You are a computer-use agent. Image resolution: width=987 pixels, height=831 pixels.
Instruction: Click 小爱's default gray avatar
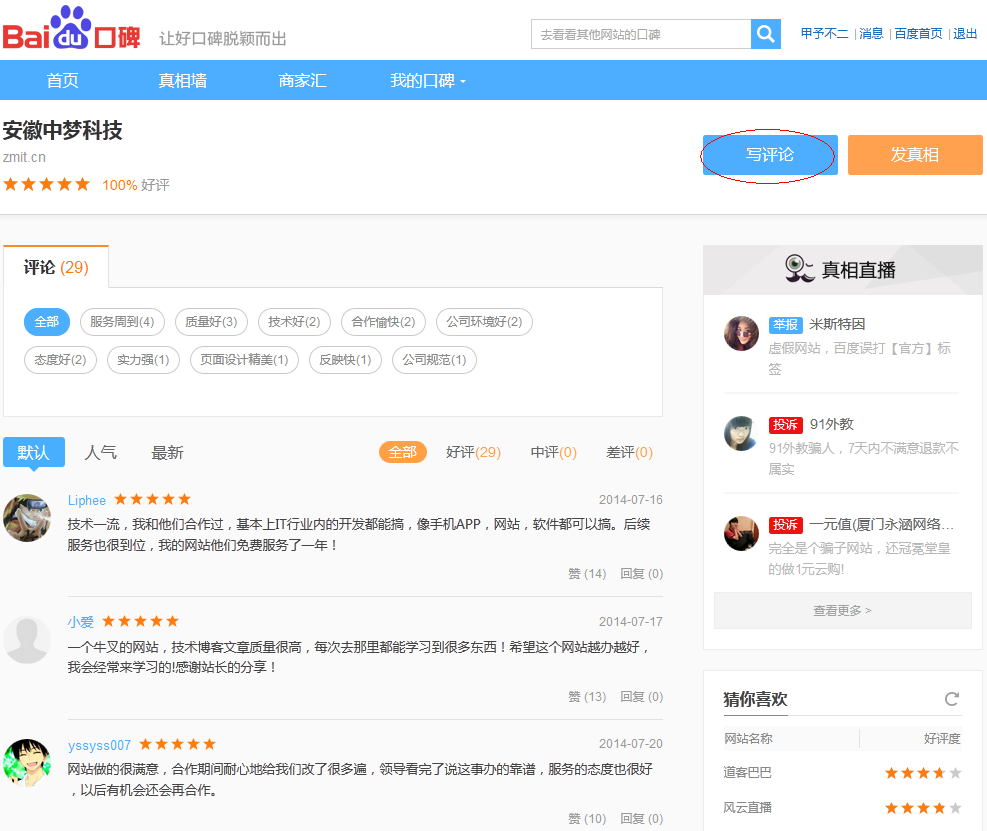click(27, 640)
